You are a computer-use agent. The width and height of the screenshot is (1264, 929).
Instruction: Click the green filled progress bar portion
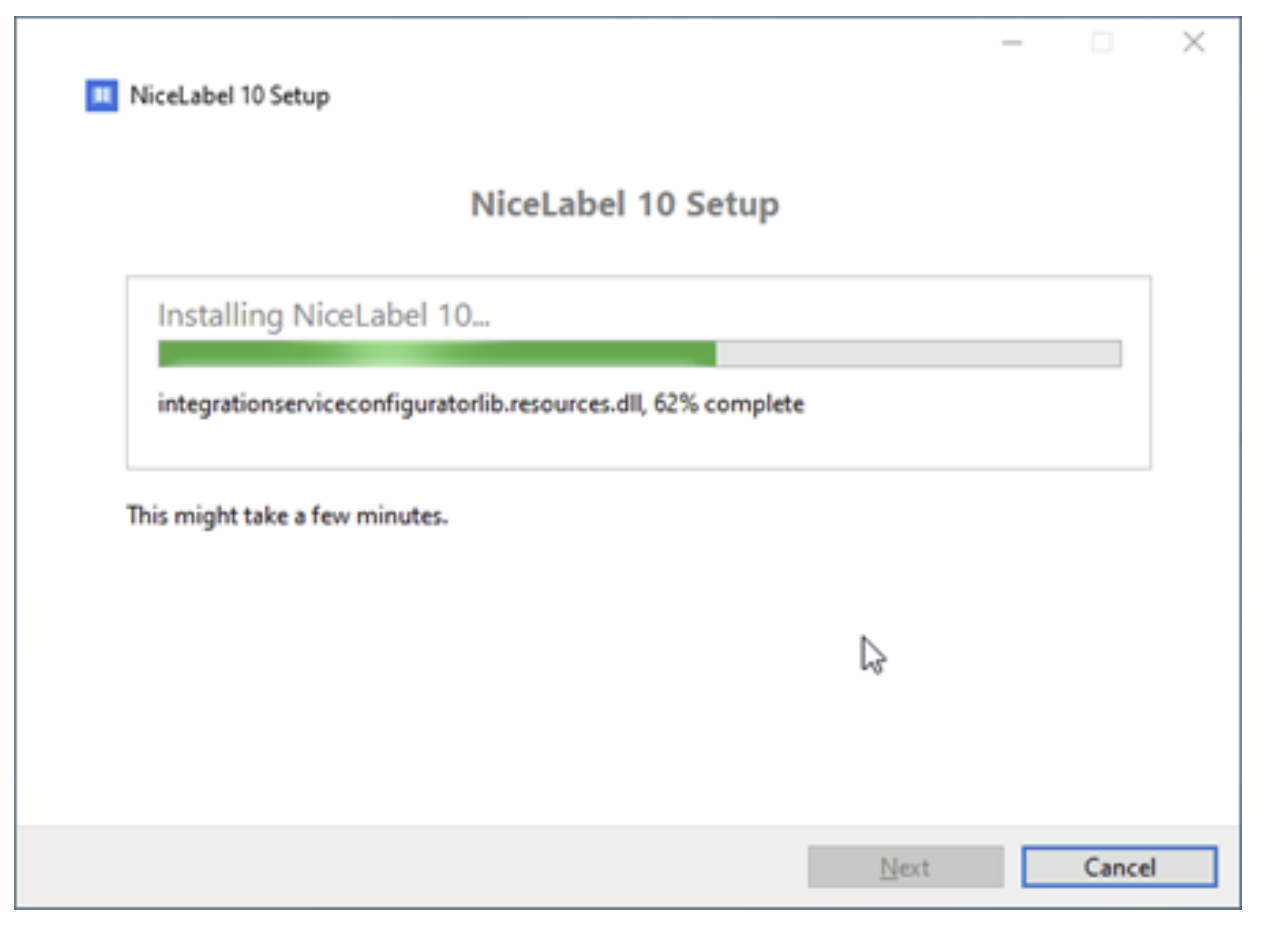(437, 354)
